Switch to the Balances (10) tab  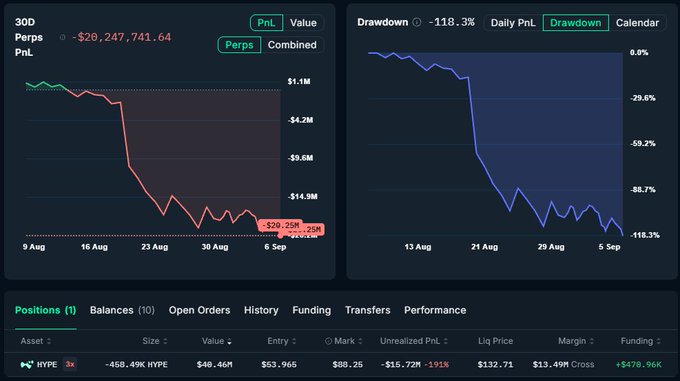(122, 310)
